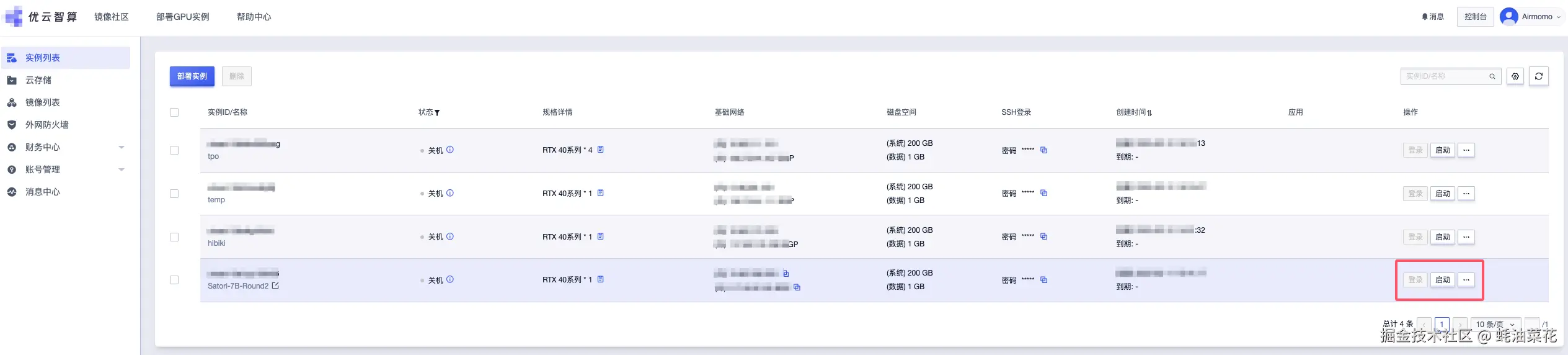
Task: Click the info icon next to hibiki status
Action: coord(450,236)
